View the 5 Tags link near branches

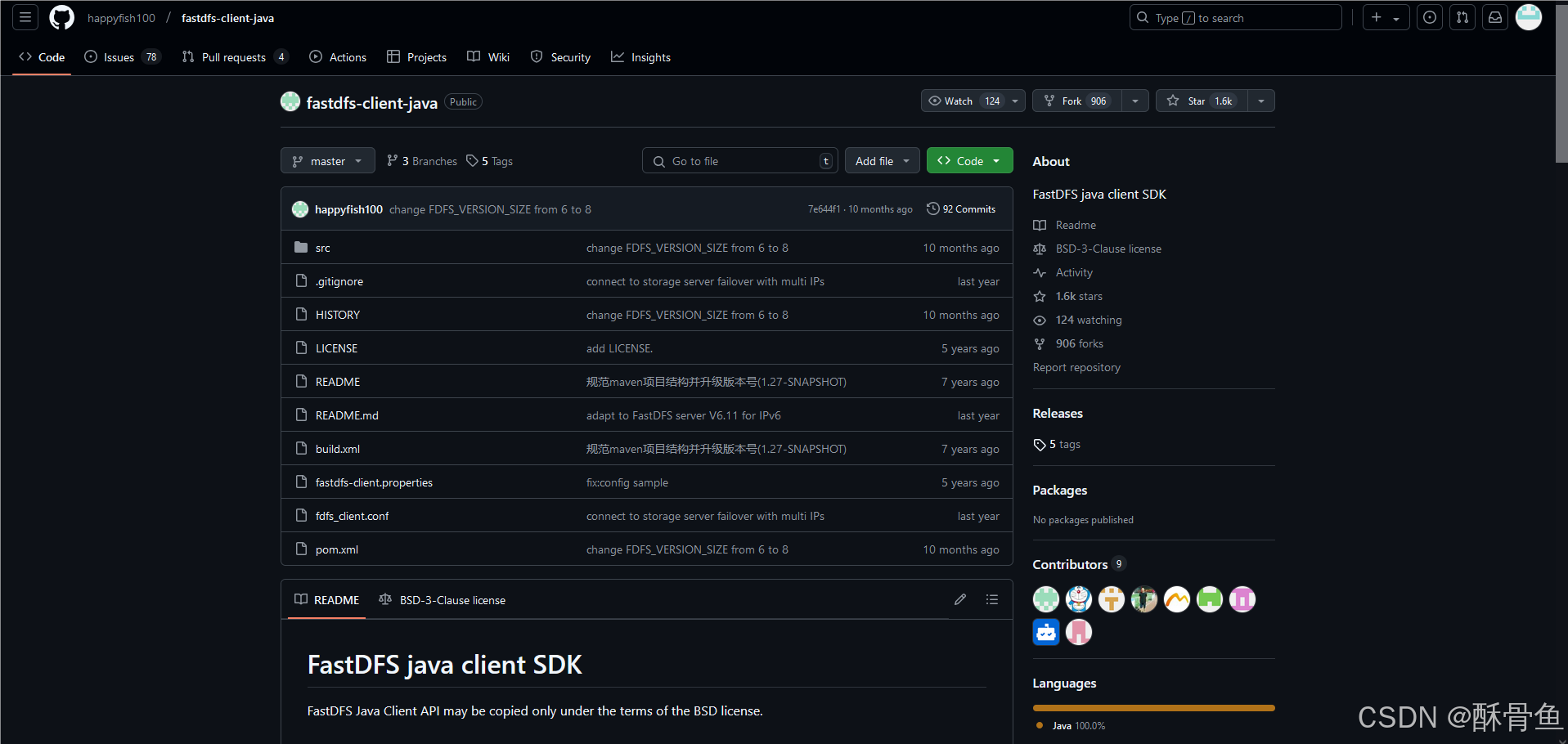coord(490,161)
